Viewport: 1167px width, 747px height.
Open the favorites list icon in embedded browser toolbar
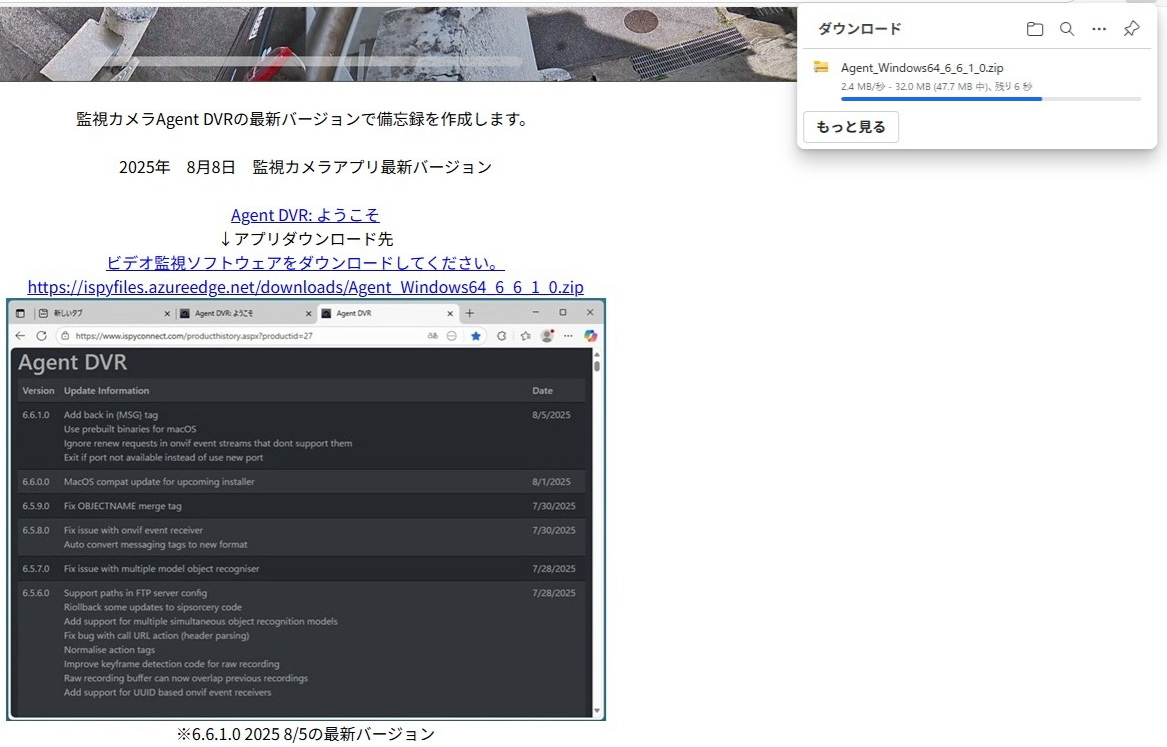pyautogui.click(x=525, y=336)
